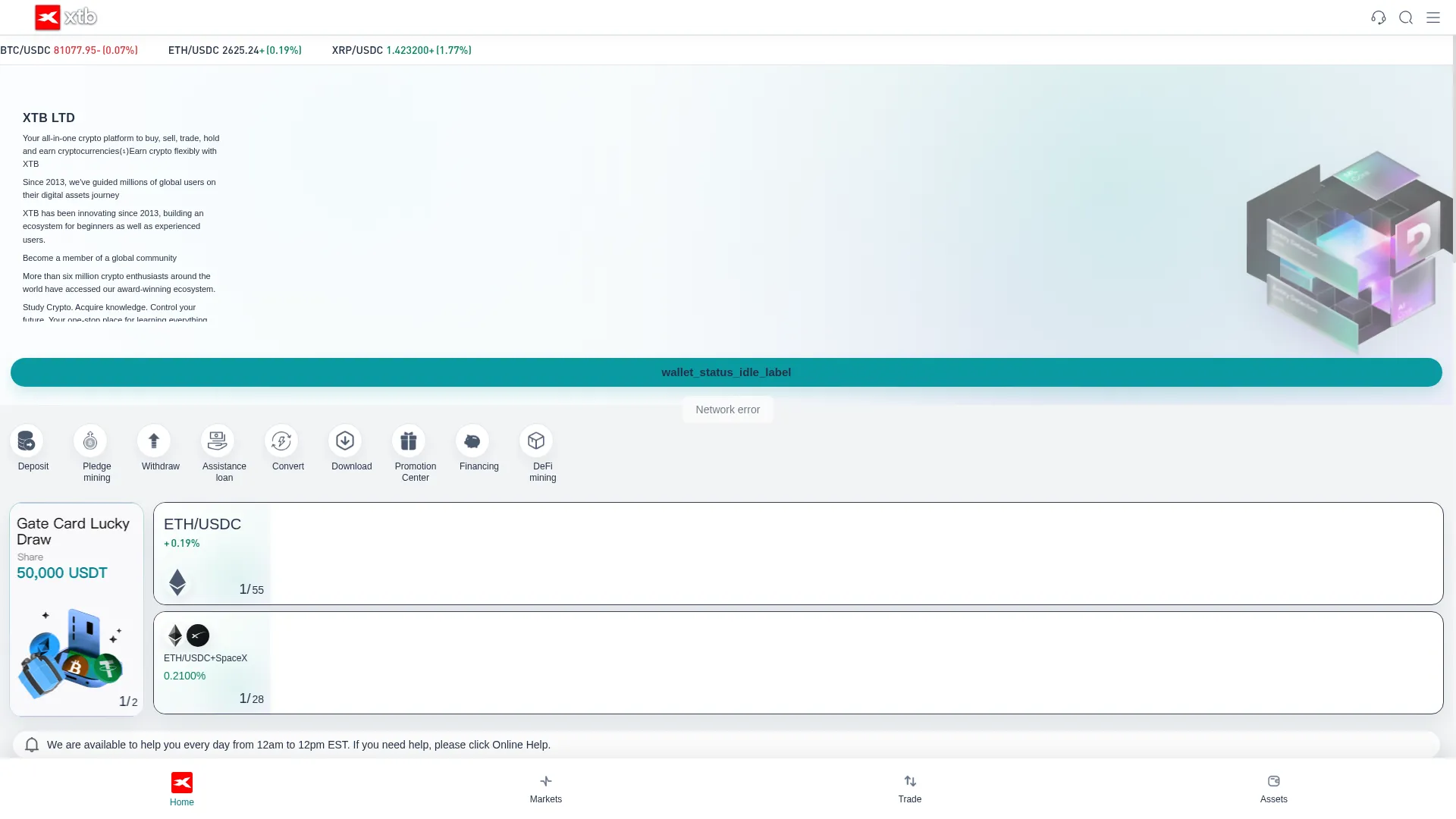1456x819 pixels.
Task: Click the 1/2 counter on Gate Card banner
Action: pos(128,701)
